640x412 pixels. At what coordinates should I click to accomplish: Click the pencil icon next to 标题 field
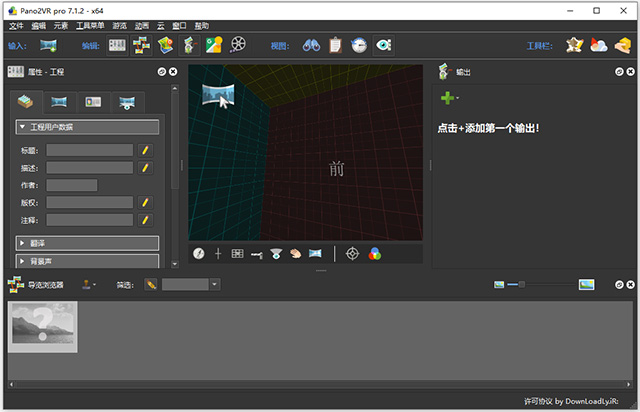coord(145,150)
